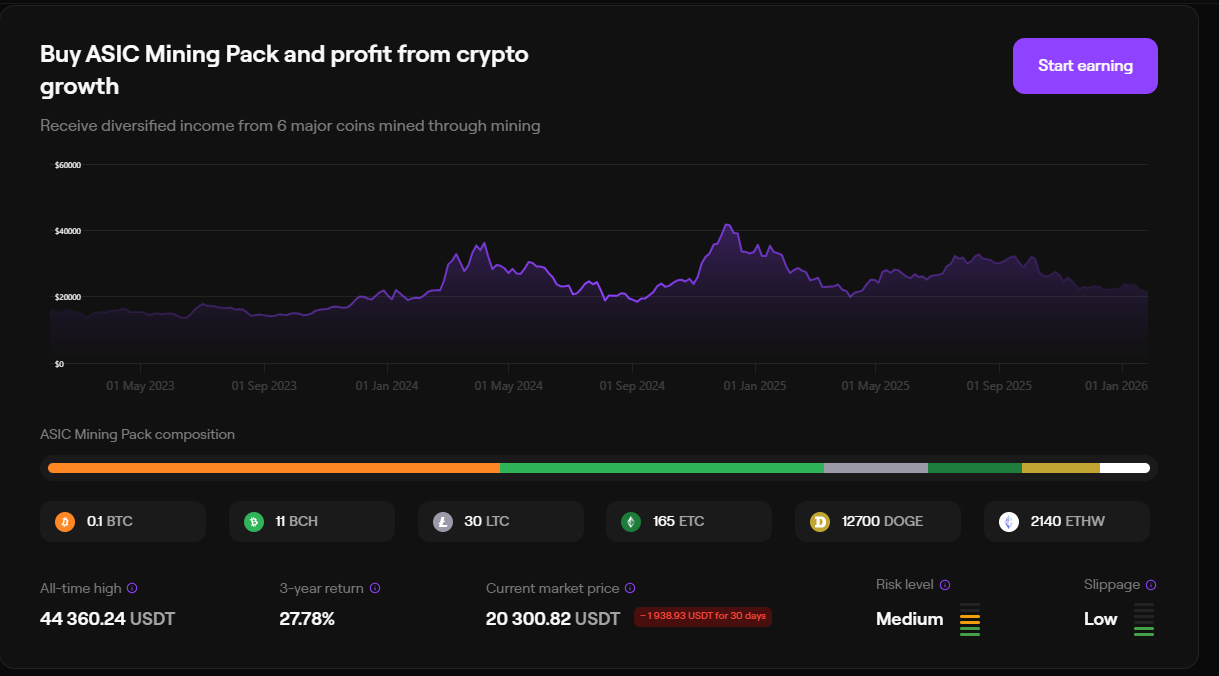
Task: Click the diversified income subtitle text
Action: point(290,126)
